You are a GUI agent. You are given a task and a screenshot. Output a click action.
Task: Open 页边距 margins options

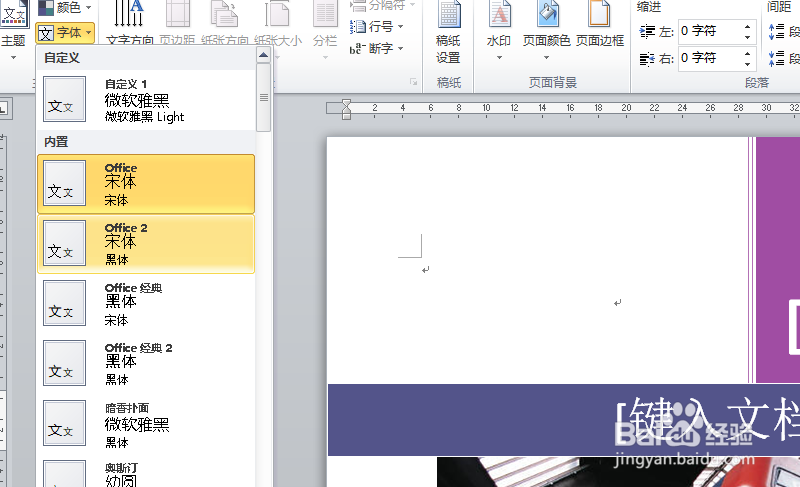(177, 23)
